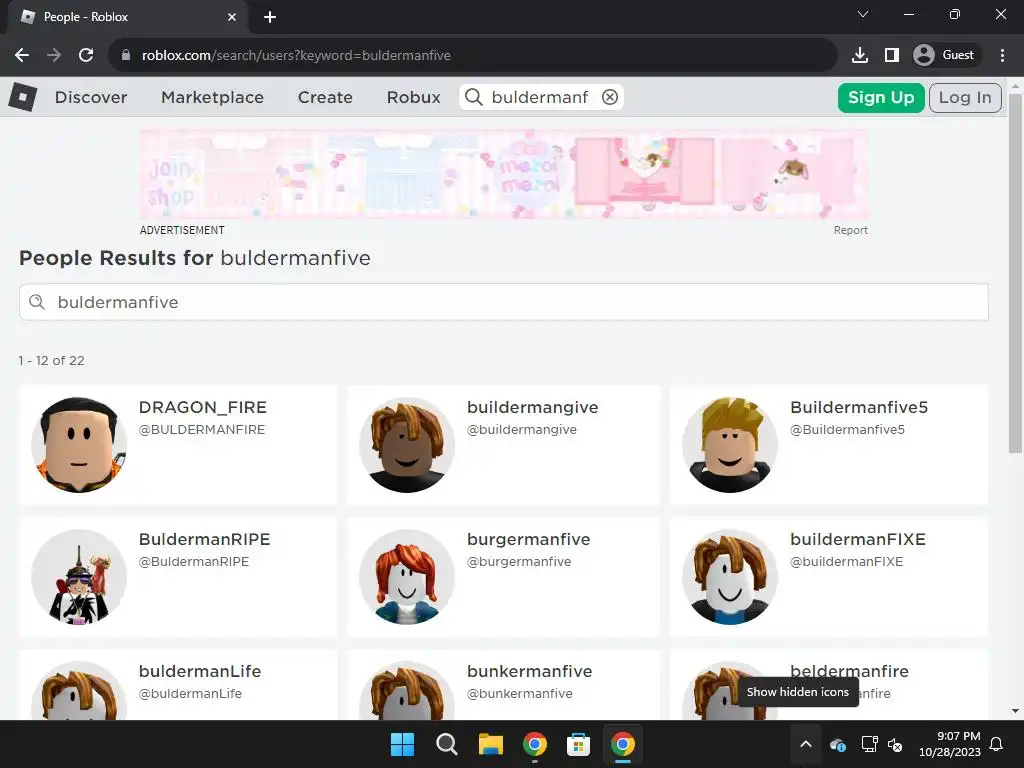Click the active Chrome taskbar icon
Image resolution: width=1024 pixels, height=768 pixels.
(622, 744)
